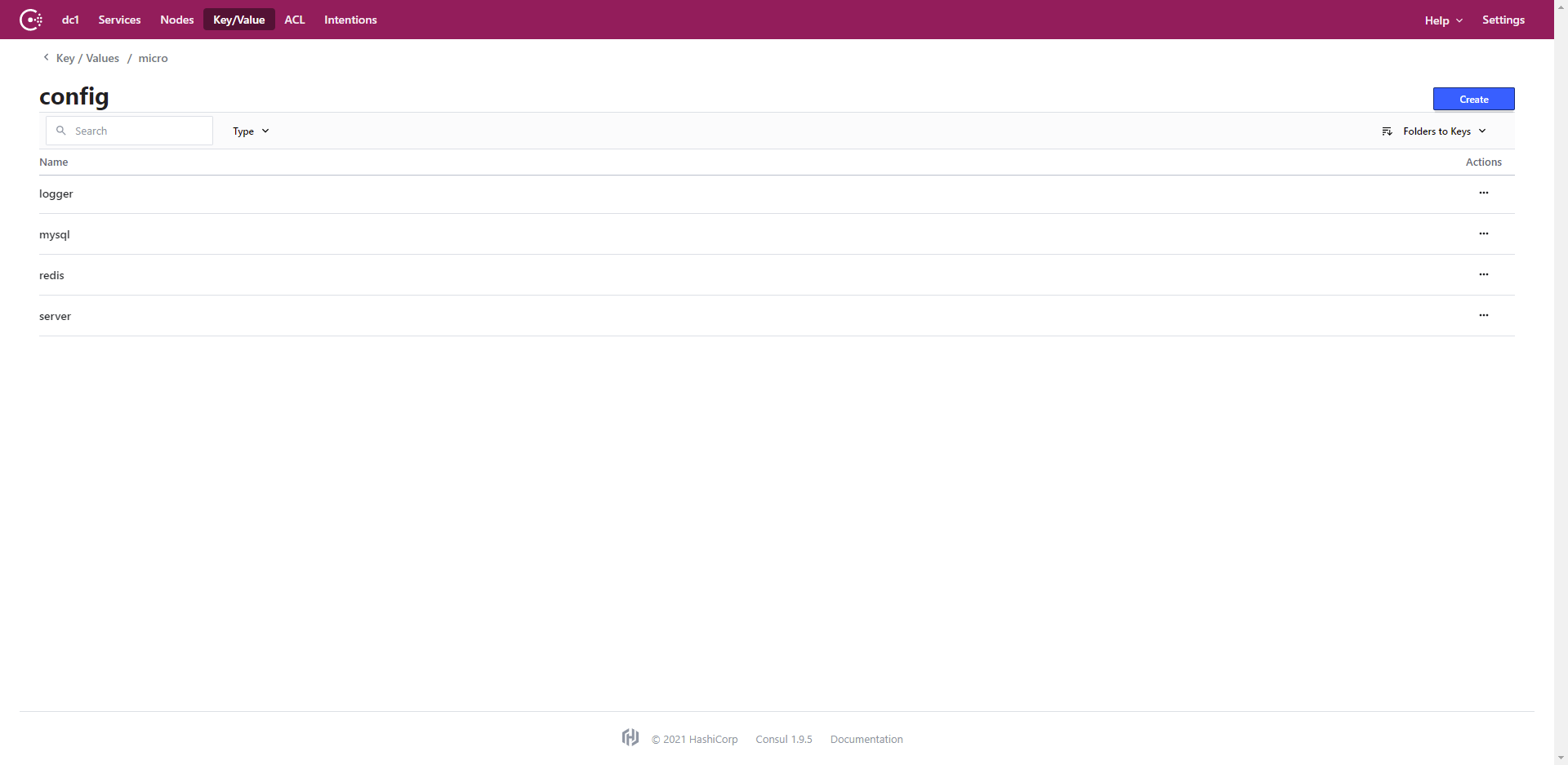Viewport: 1568px width, 765px height.
Task: Open actions menu for mysql row
Action: coord(1483,234)
